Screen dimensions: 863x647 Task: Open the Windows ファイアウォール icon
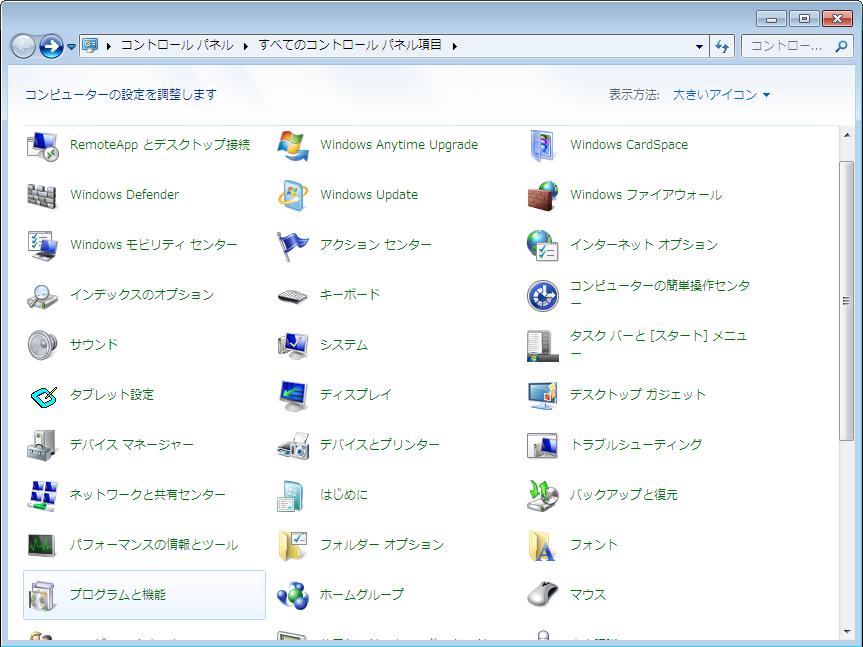(x=543, y=195)
